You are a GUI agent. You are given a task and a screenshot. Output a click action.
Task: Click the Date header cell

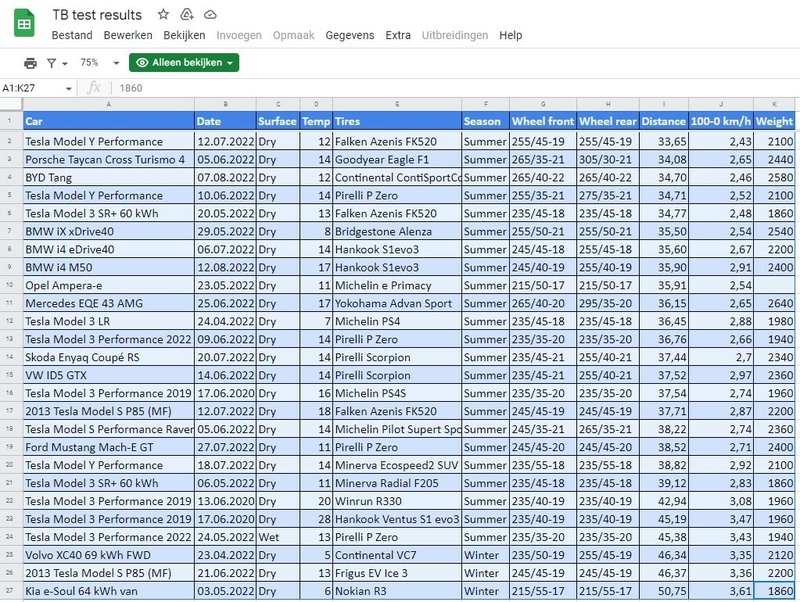[x=225, y=121]
